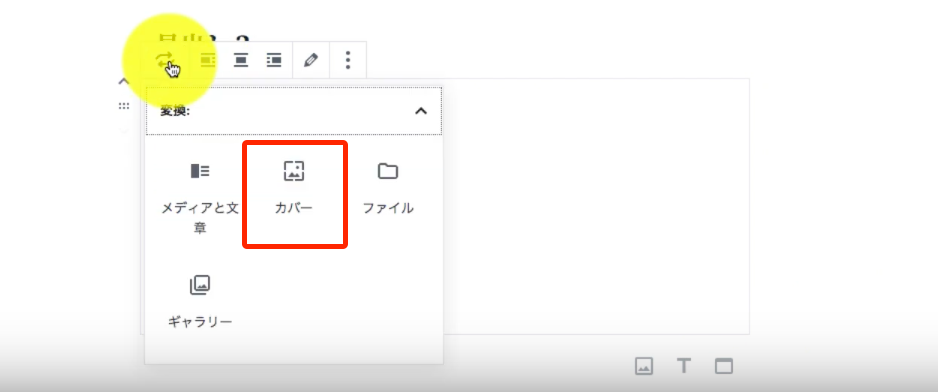The image size is (938, 392).
Task: Click the block drag handle dots
Action: click(124, 106)
